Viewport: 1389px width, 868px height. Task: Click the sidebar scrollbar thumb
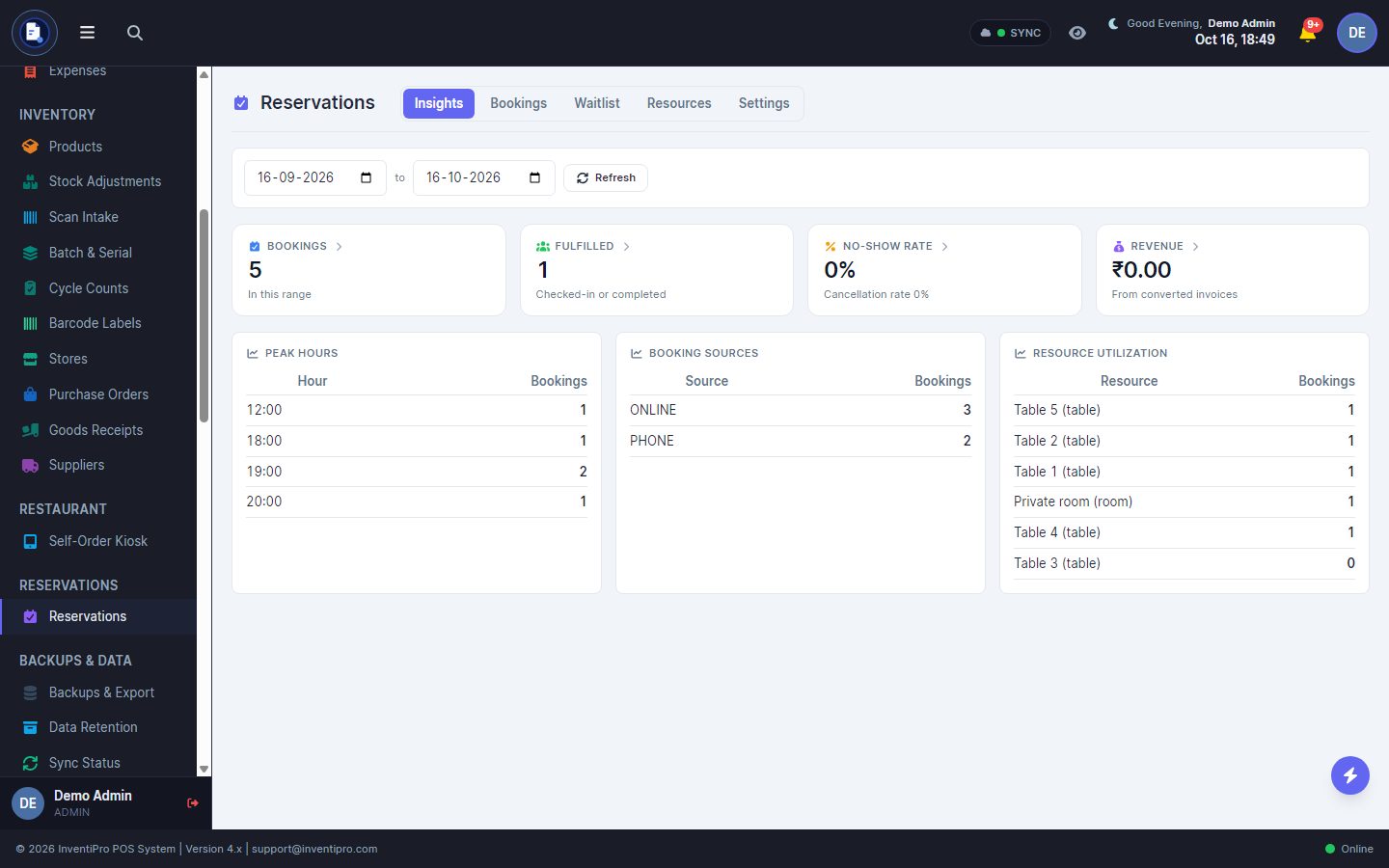tap(204, 316)
